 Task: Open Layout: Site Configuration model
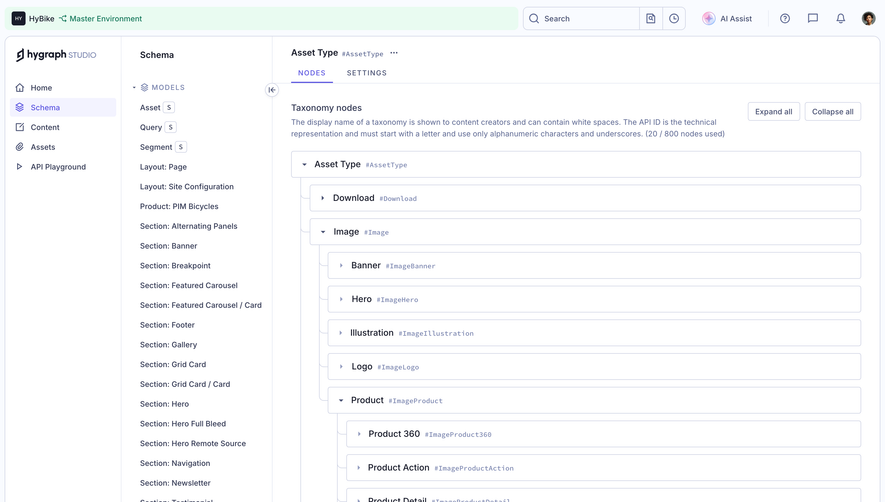pyautogui.click(x=187, y=186)
